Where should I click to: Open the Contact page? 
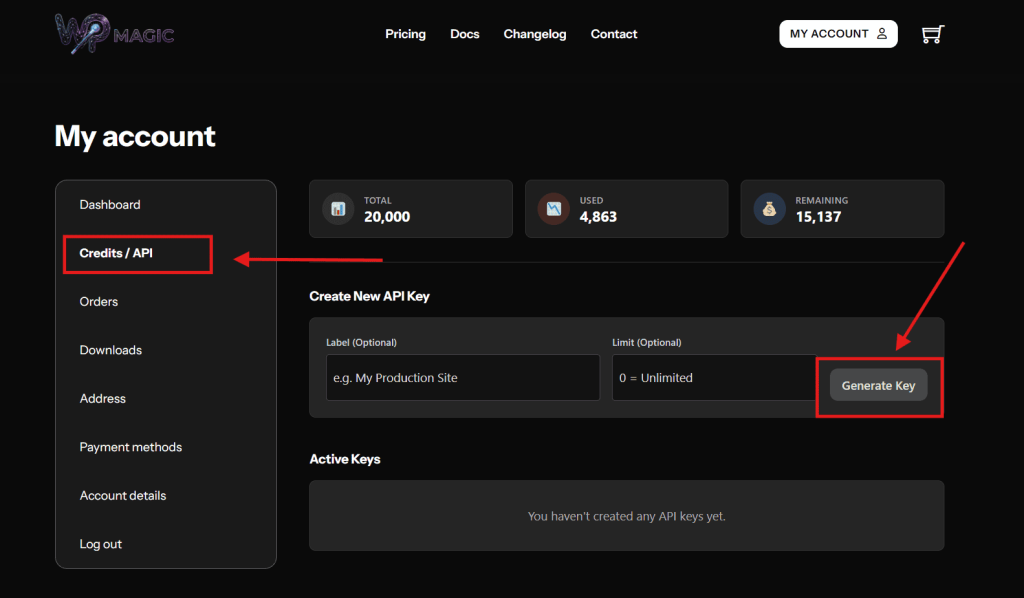click(613, 34)
